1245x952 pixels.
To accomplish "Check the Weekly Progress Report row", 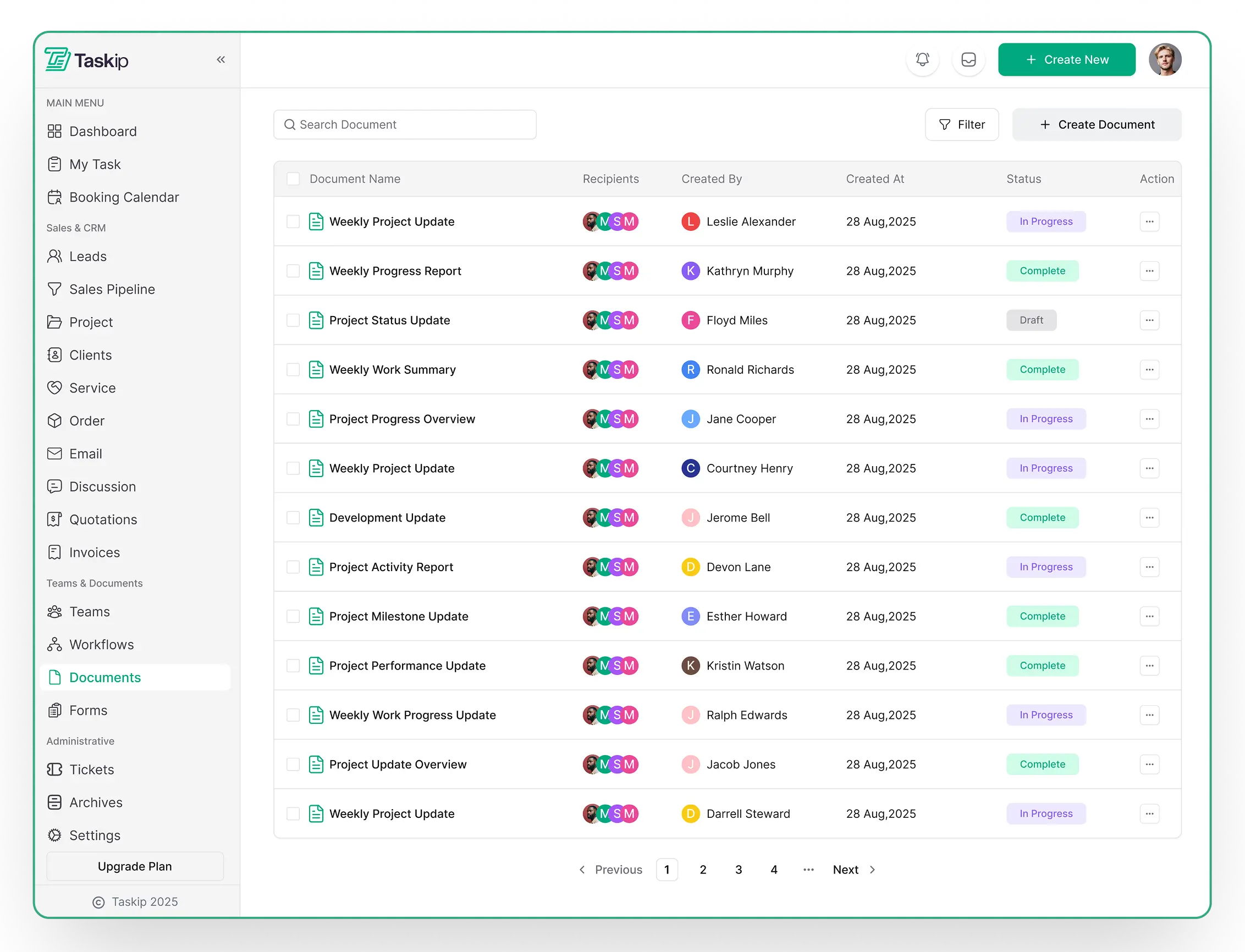I will [x=293, y=271].
